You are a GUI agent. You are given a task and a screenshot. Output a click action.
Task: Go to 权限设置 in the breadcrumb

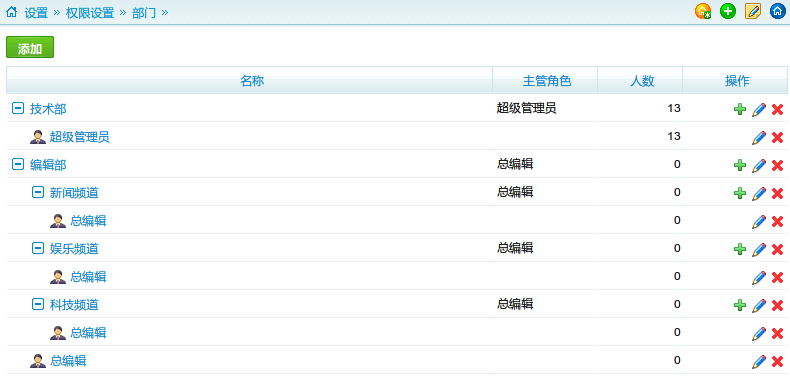[x=90, y=13]
